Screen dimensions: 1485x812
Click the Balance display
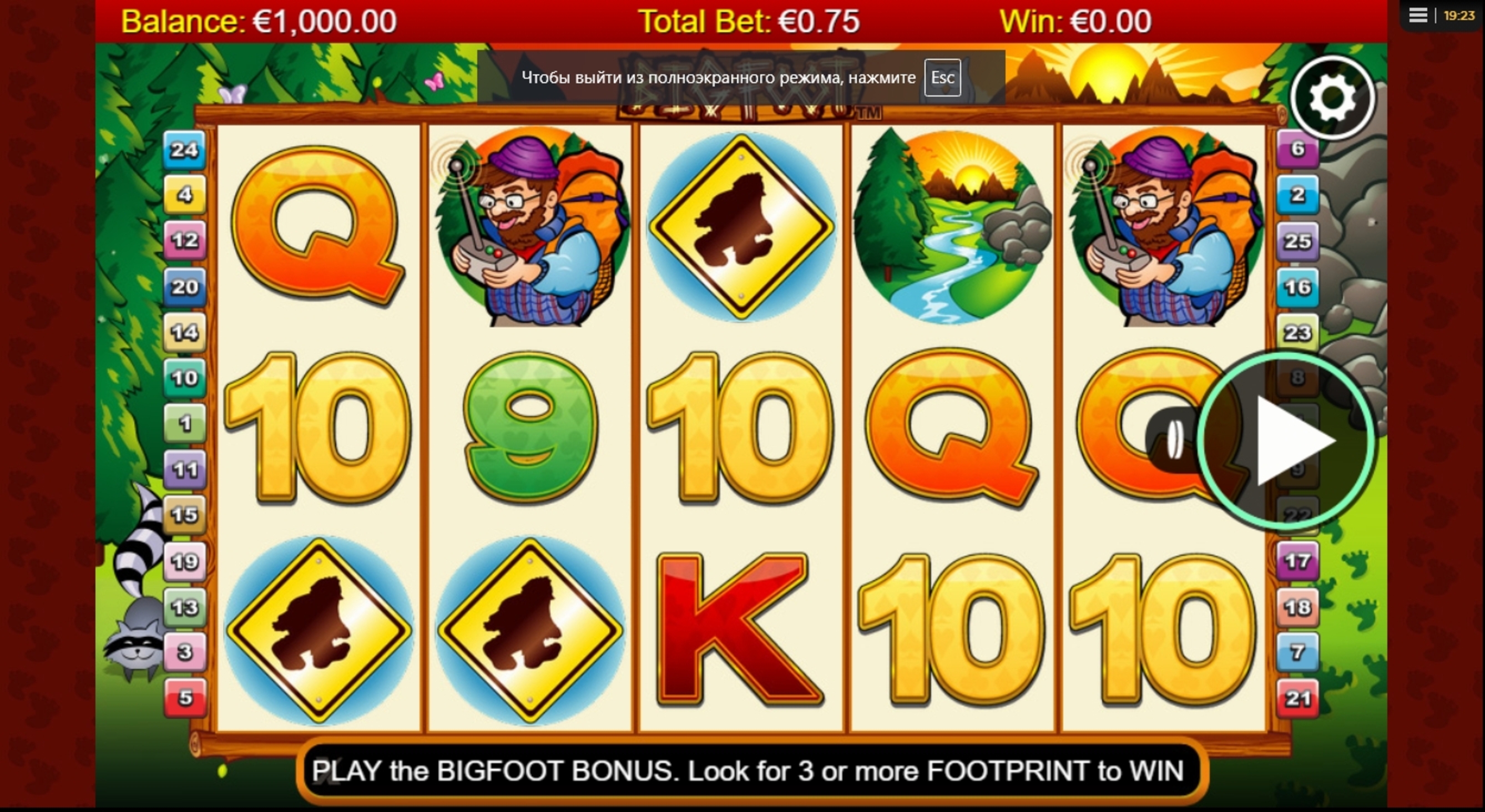tap(259, 21)
